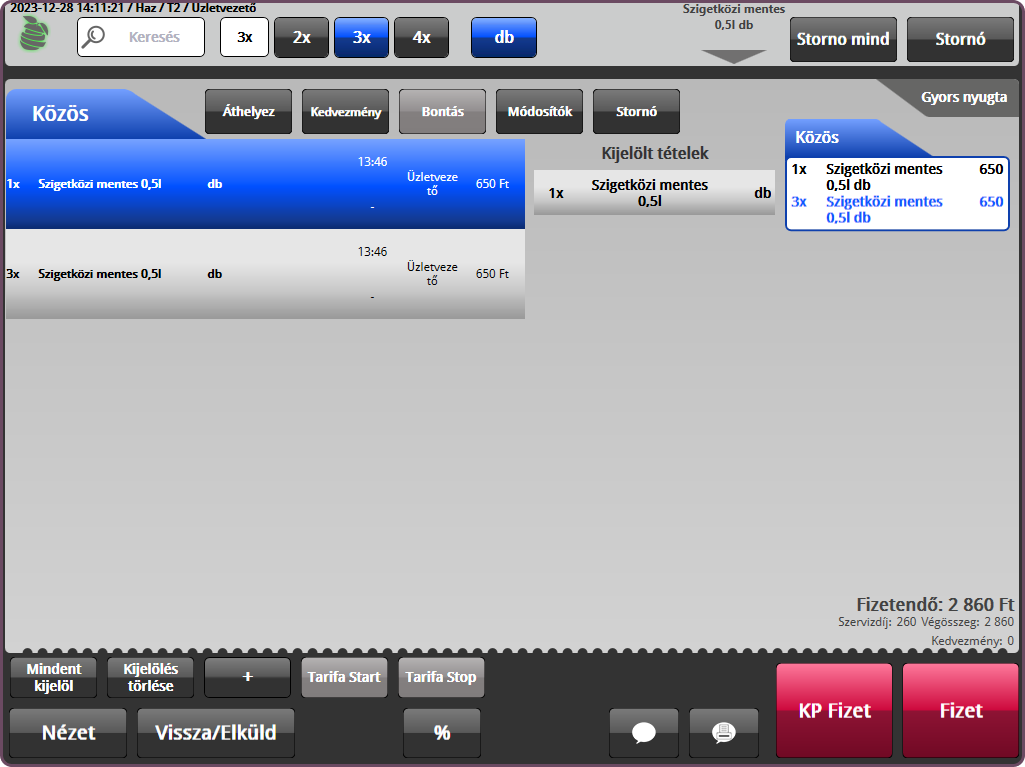The height and width of the screenshot is (767, 1025).
Task: Click the magnifying glass search icon
Action: pyautogui.click(x=95, y=37)
